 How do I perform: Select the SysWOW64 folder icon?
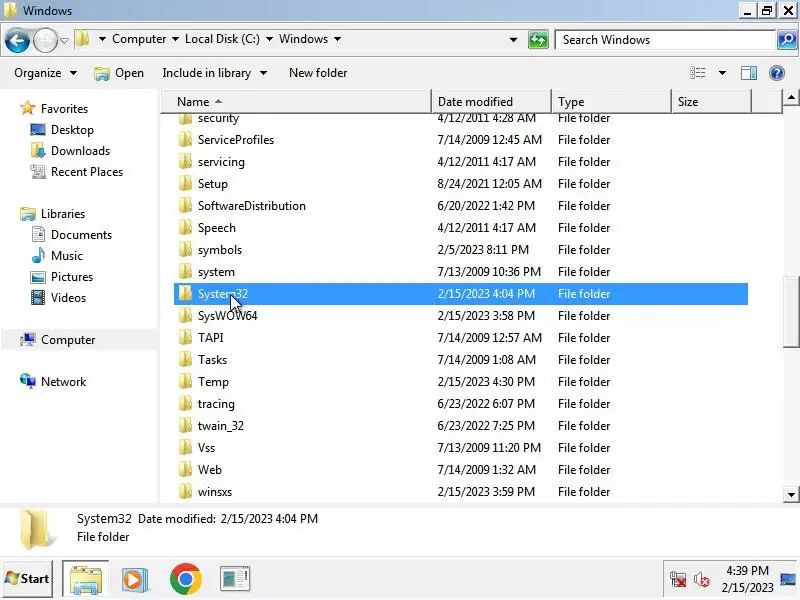[186, 315]
